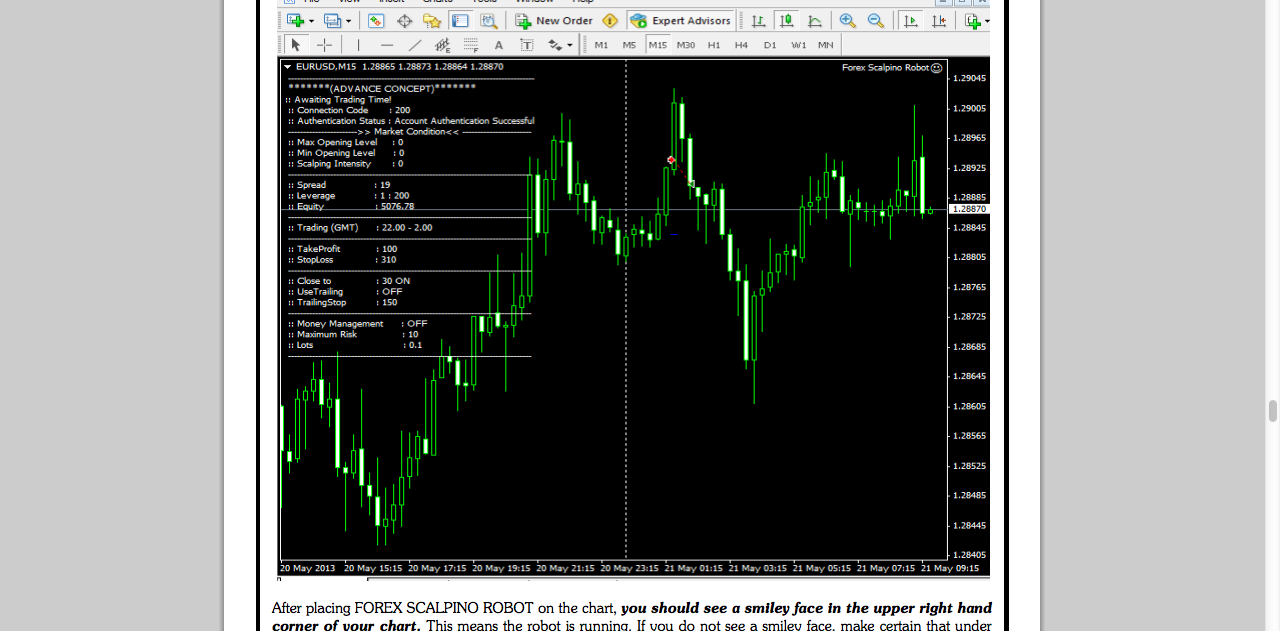Select the M15 timeframe button

[657, 45]
